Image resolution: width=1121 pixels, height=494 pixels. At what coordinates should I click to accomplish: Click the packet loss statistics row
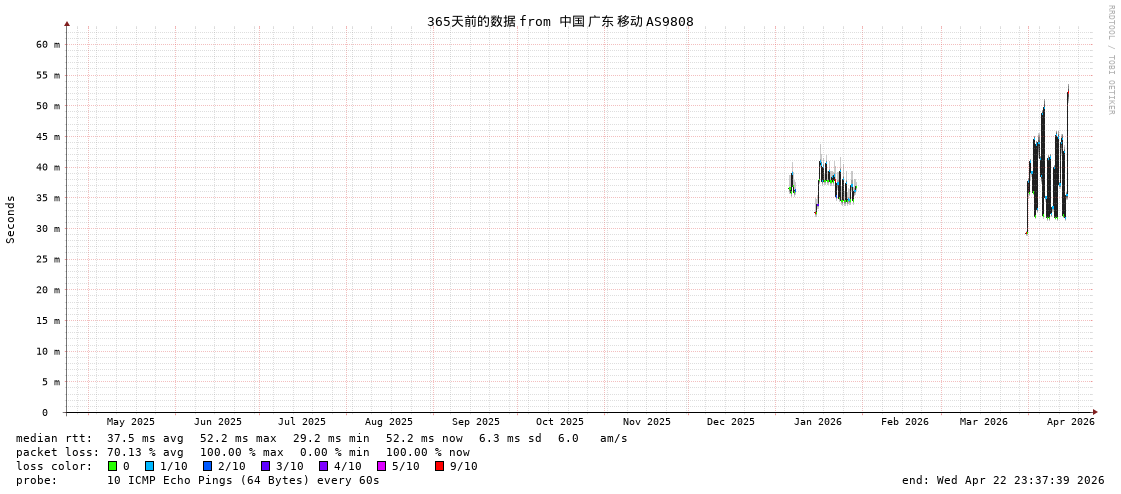(242, 452)
